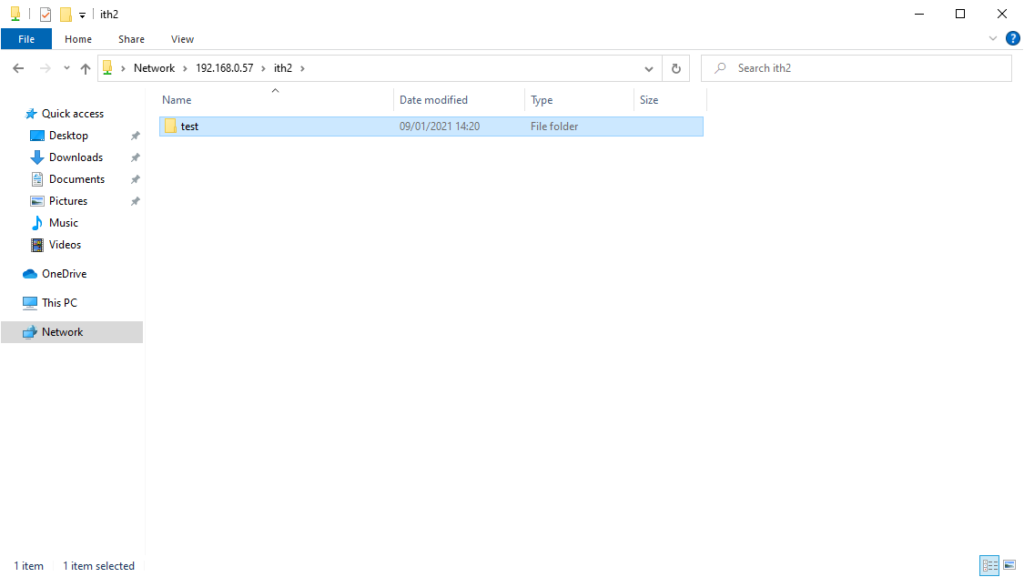The width and height of the screenshot is (1024, 577).
Task: Minimize the ith2 Explorer window
Action: (x=919, y=14)
